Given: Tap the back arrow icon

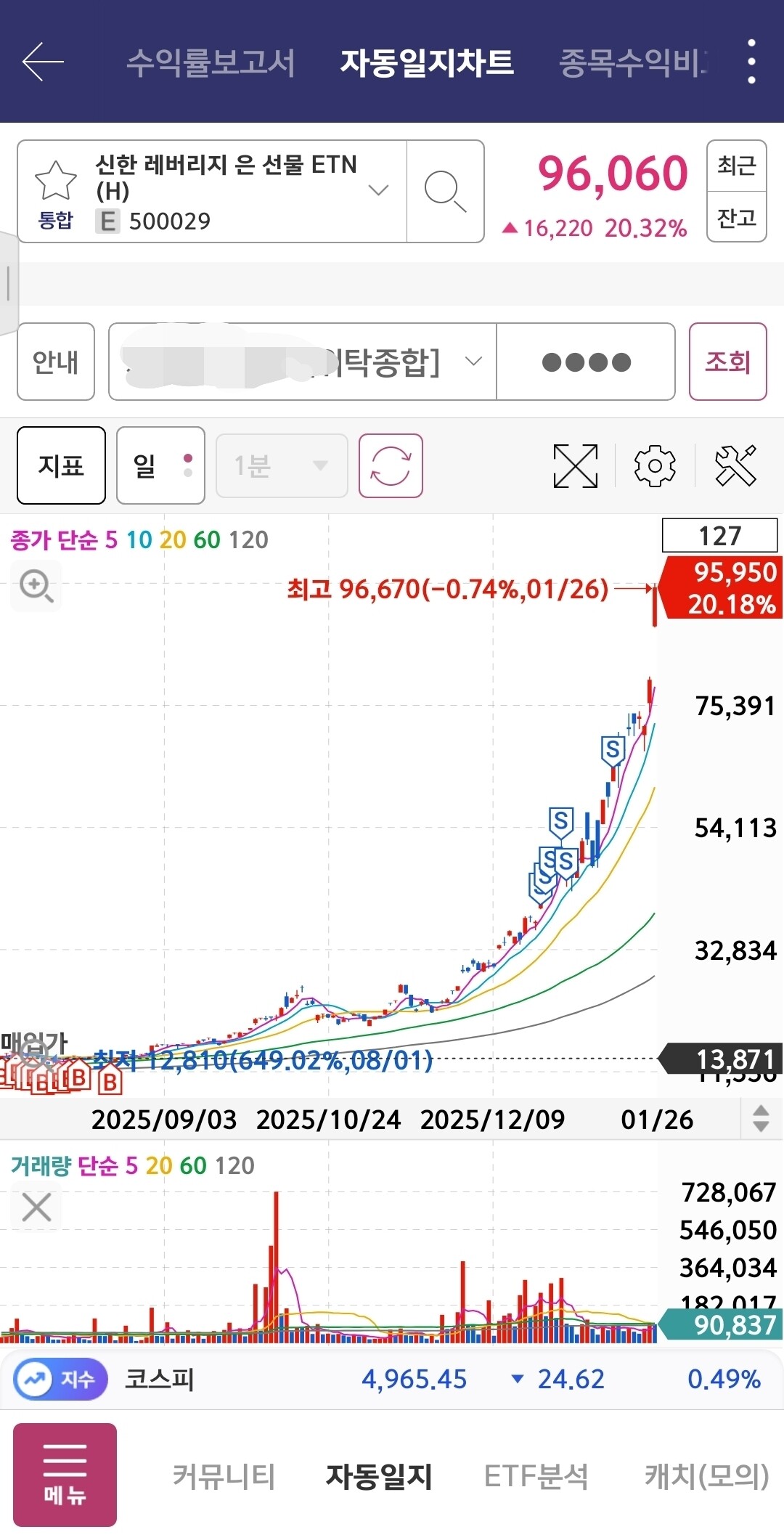Looking at the screenshot, I should (x=43, y=62).
